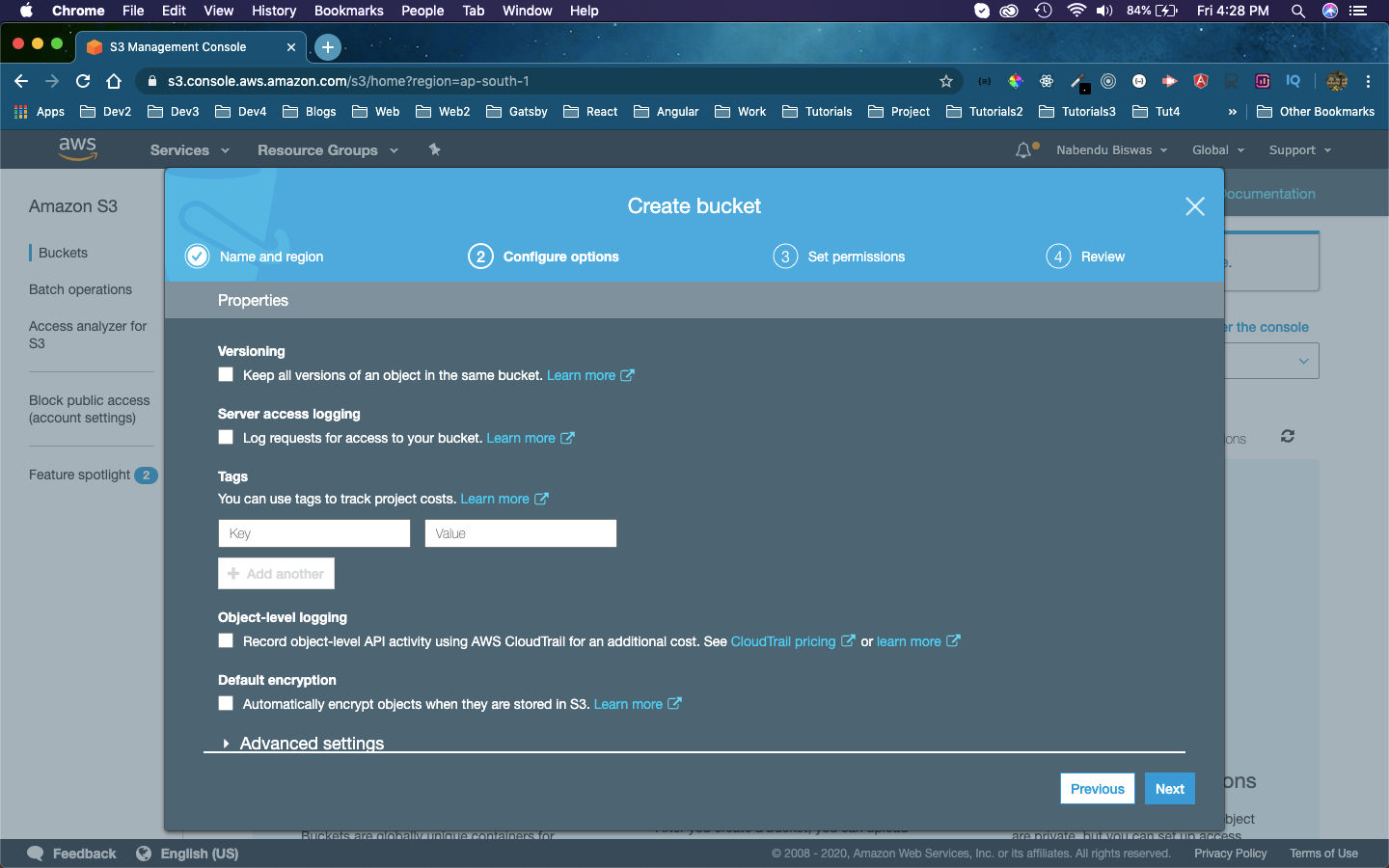Click external link icon beside Versioning Learn more
This screenshot has width=1389, height=868.
click(x=627, y=375)
